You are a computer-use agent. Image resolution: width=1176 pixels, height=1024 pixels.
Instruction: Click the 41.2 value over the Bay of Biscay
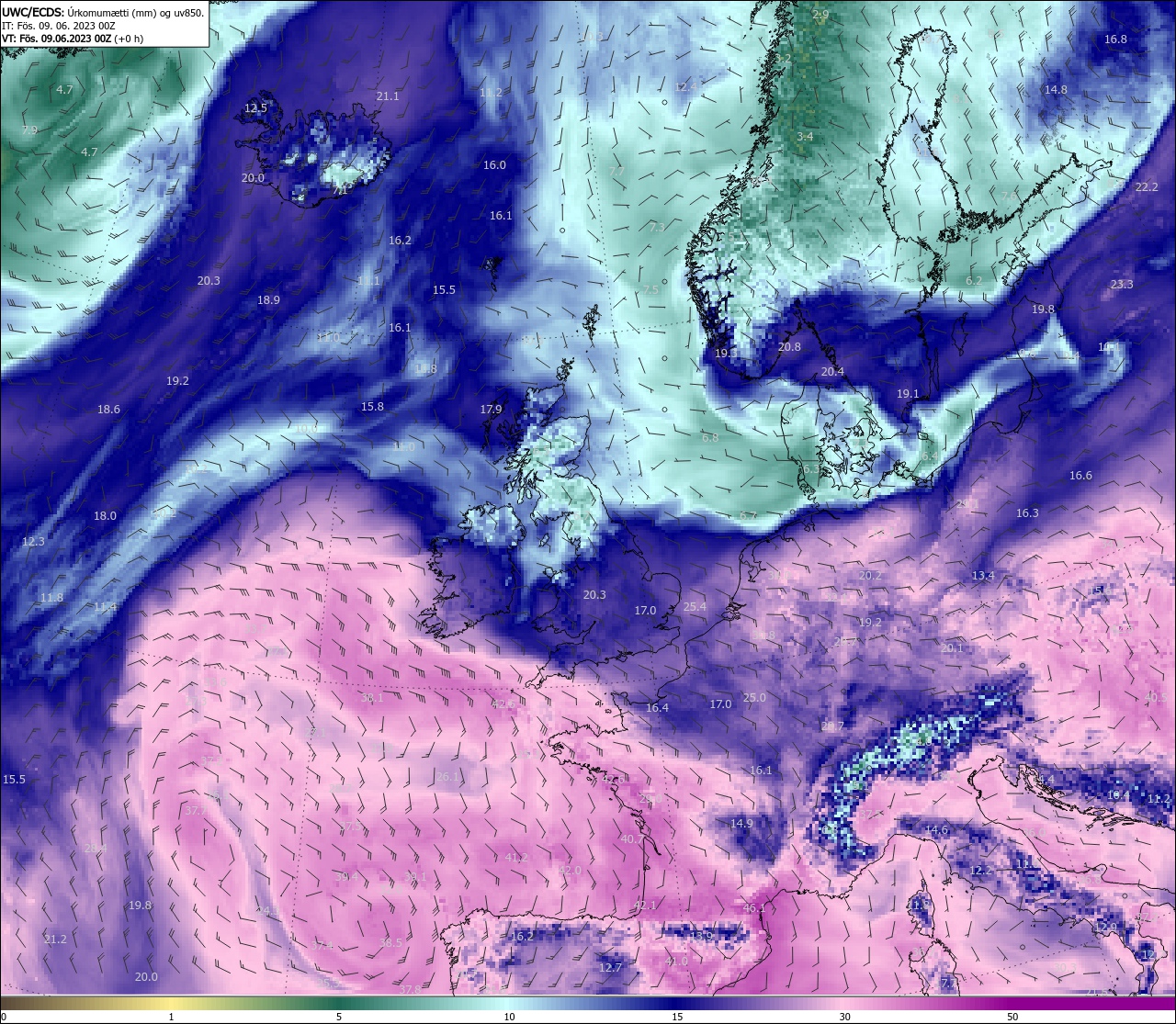point(517,858)
